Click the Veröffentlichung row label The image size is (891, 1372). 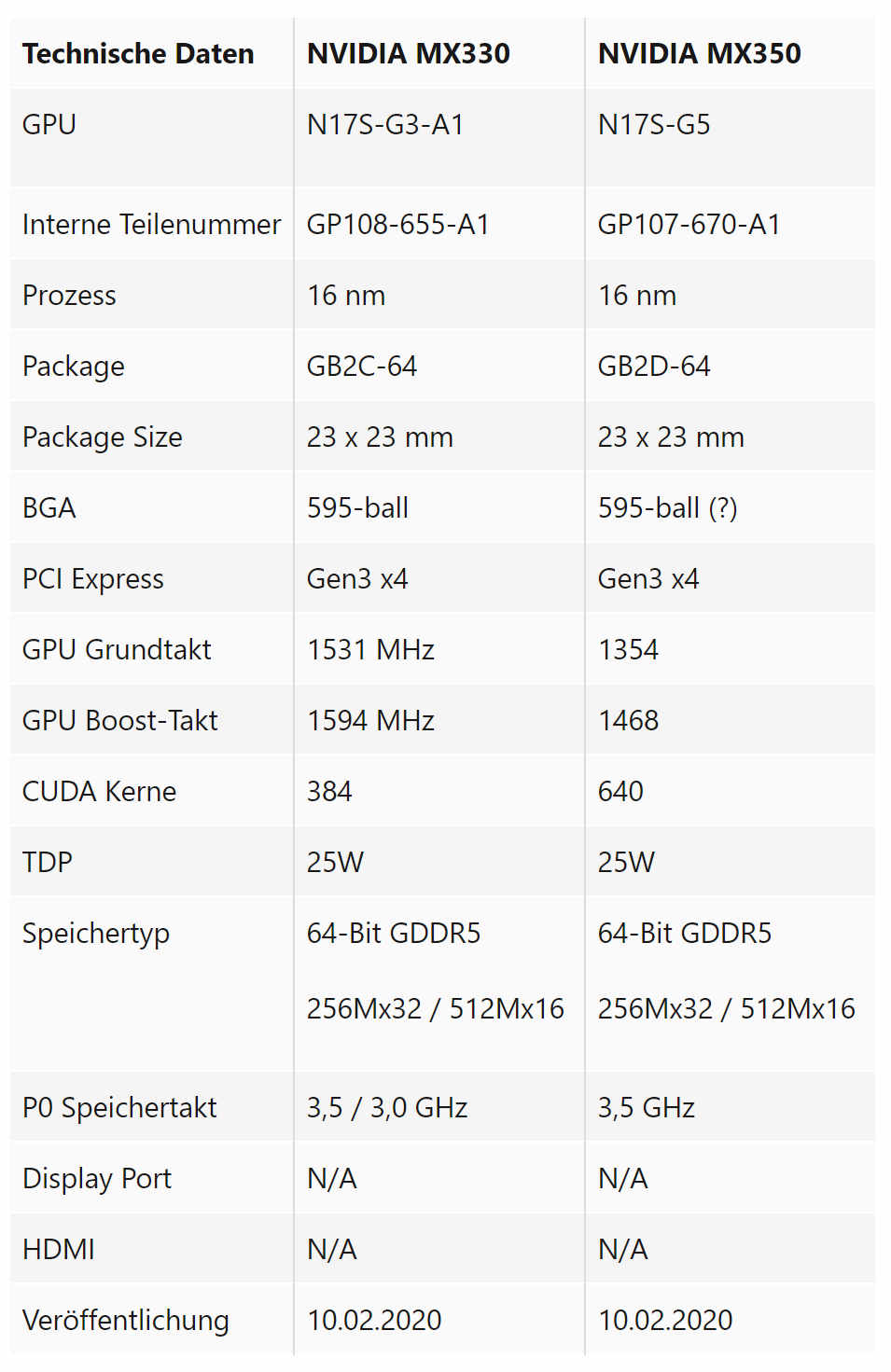click(126, 1321)
